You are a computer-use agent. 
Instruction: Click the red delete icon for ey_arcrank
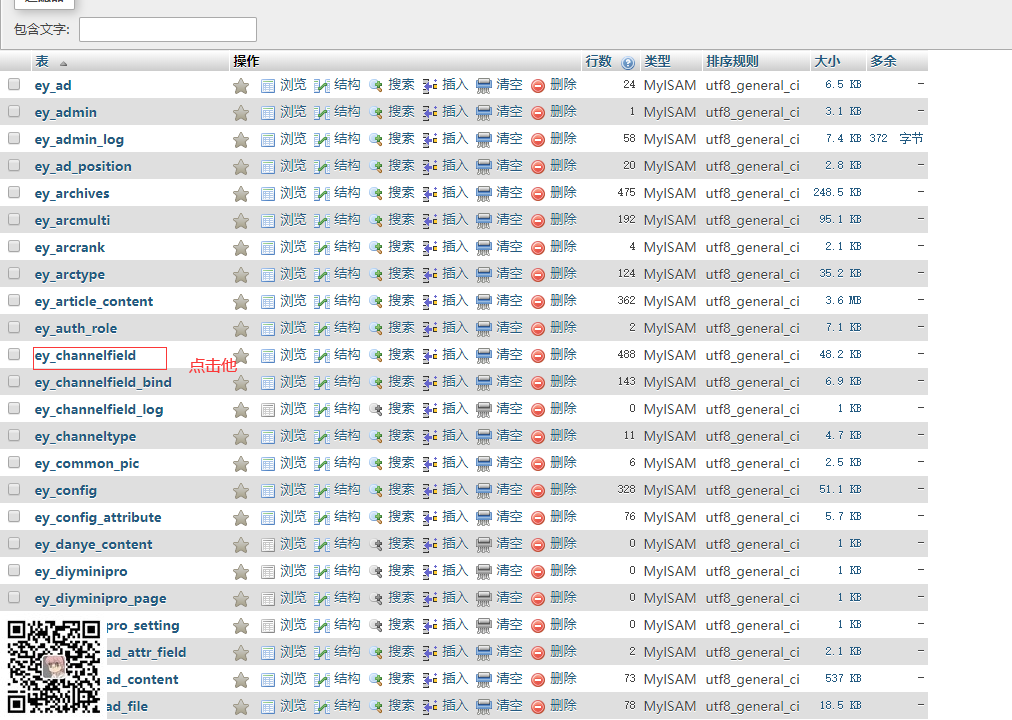pos(538,248)
